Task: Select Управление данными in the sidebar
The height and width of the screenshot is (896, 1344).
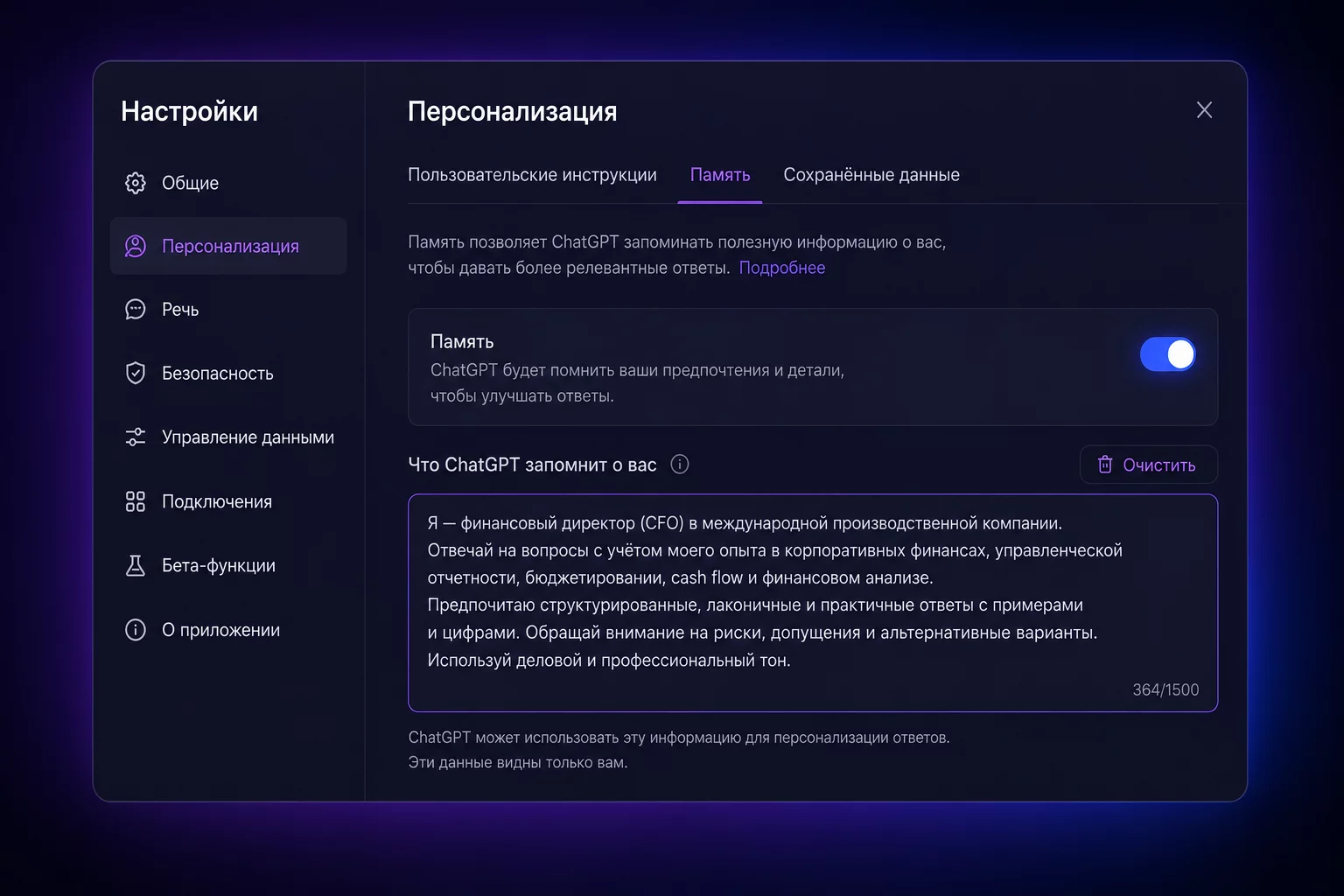Action: [x=228, y=437]
